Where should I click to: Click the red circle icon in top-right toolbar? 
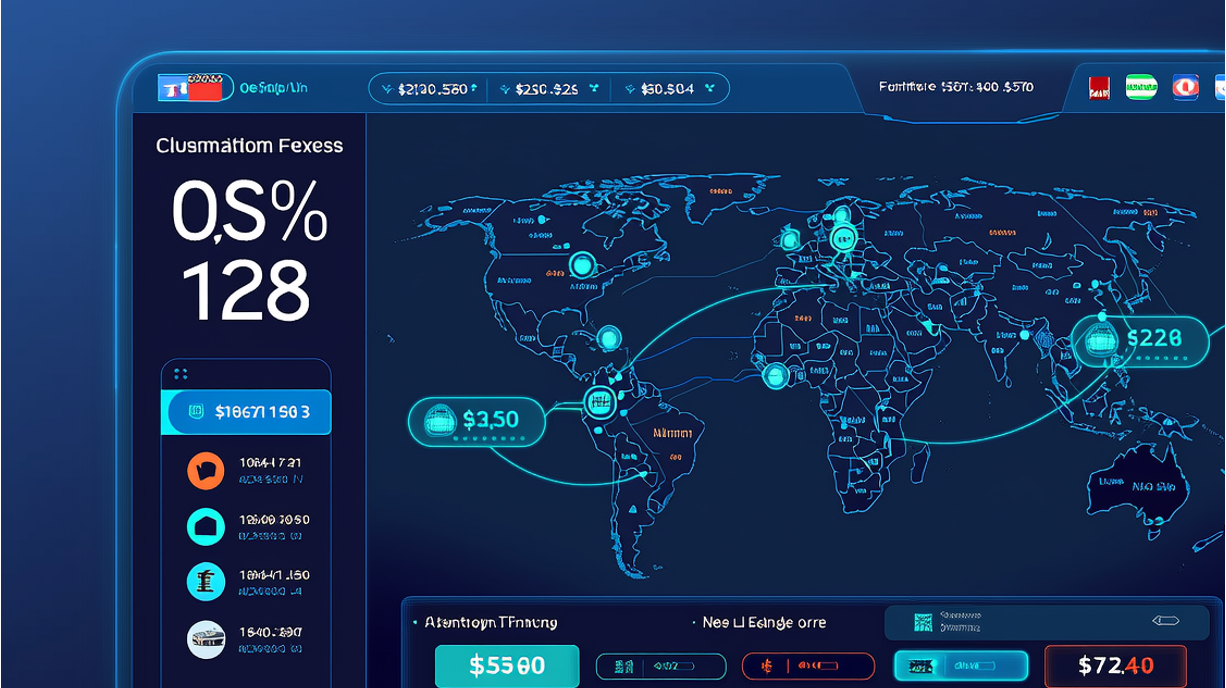1185,87
